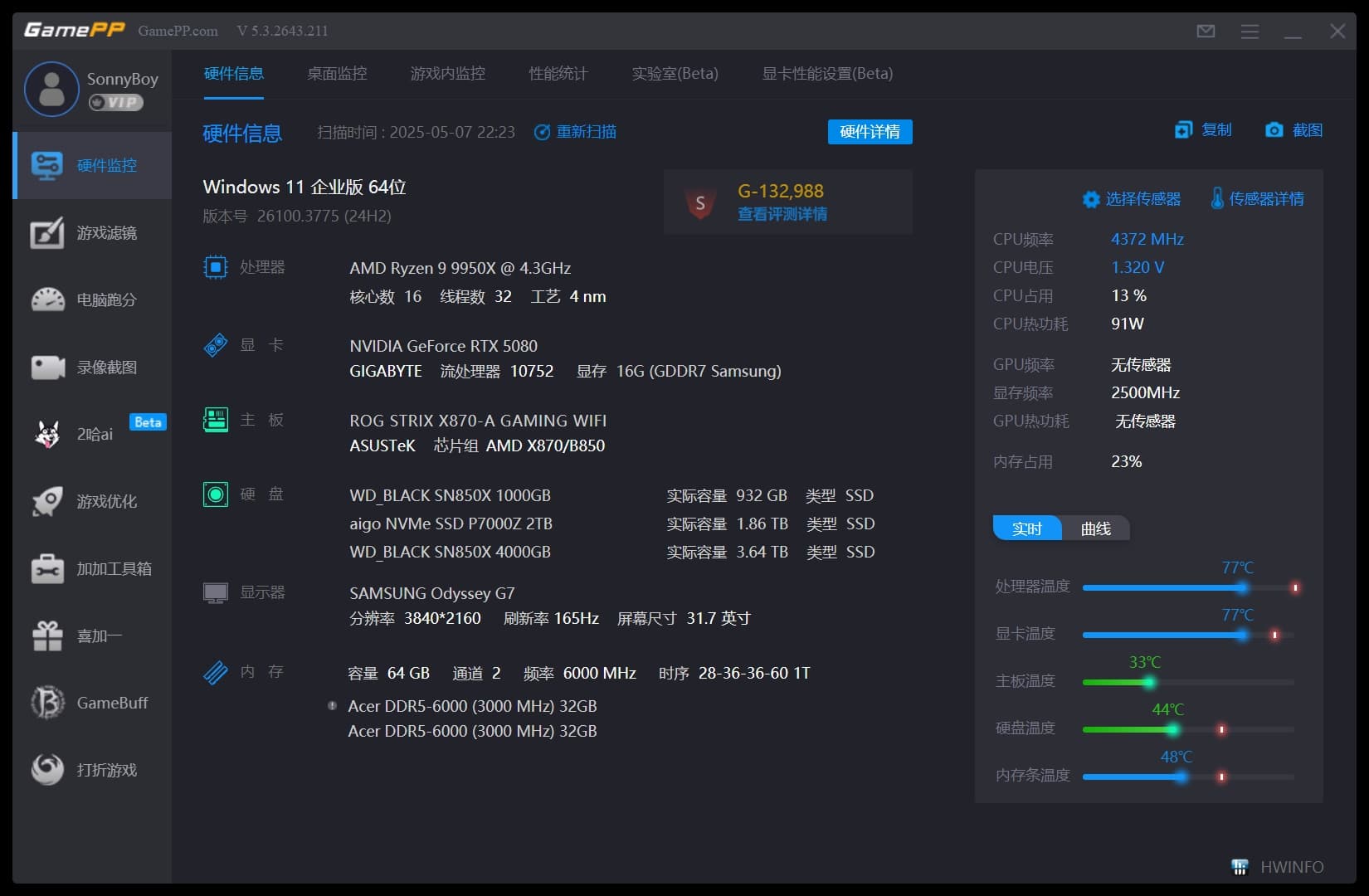Click the G-132,988 score text

click(x=781, y=191)
